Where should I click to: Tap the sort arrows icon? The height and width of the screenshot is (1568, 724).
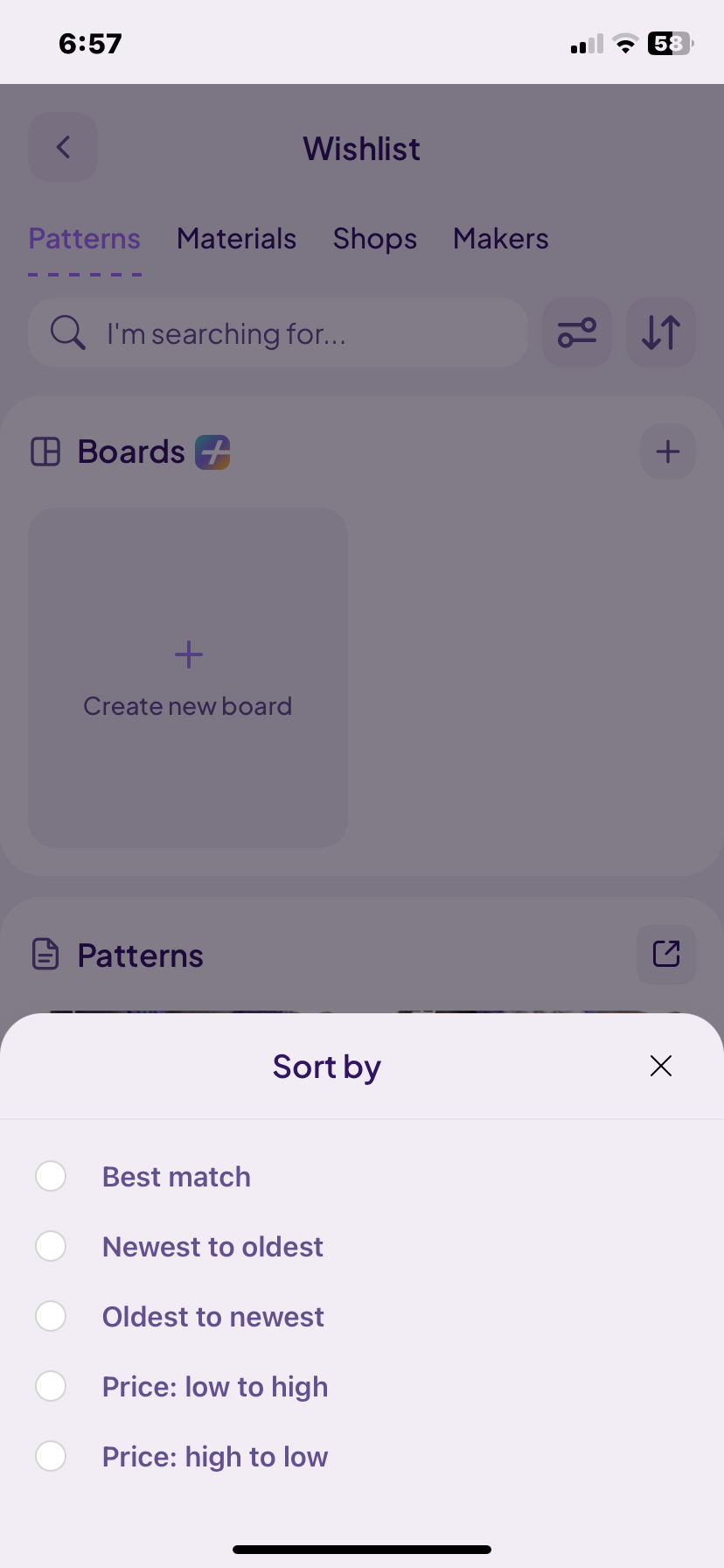(661, 332)
